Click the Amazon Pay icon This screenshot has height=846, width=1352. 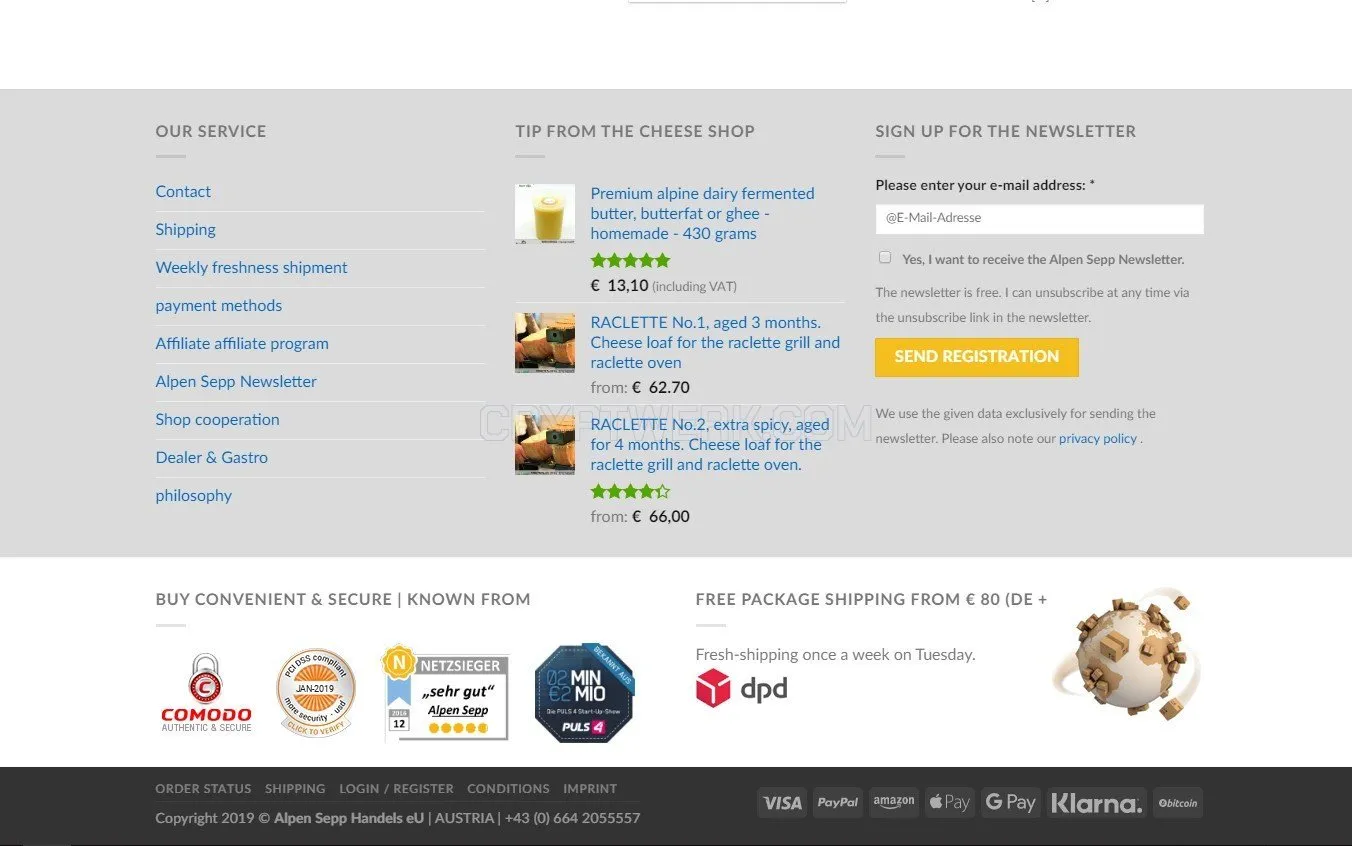(x=893, y=802)
